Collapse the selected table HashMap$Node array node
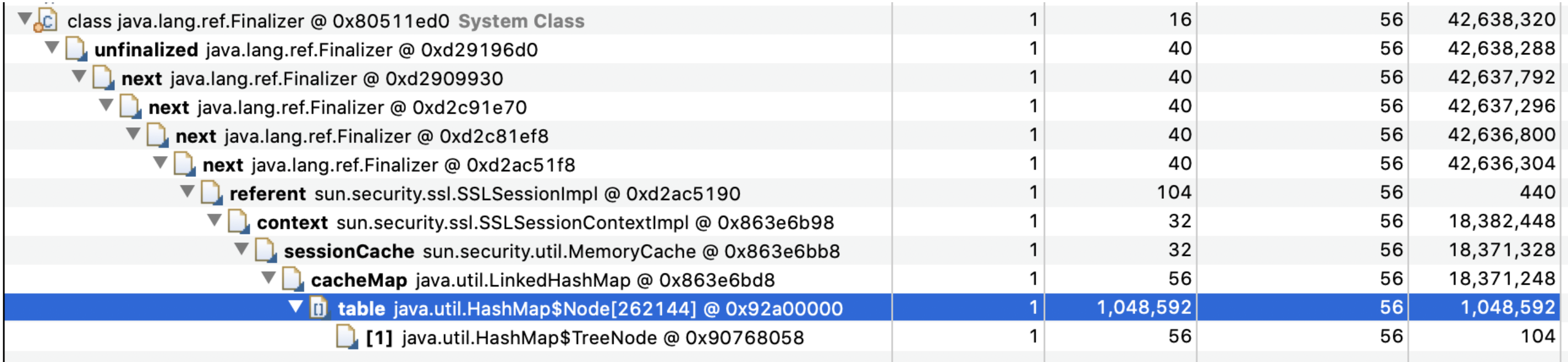 point(296,308)
